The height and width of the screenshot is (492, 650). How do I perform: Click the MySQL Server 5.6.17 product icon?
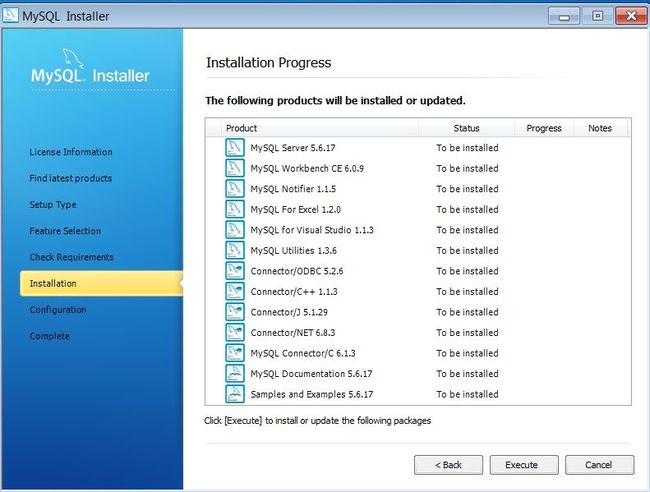(x=235, y=148)
